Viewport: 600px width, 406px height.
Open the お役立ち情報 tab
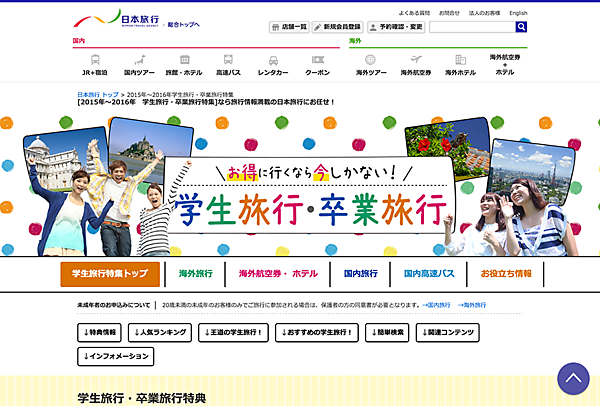[506, 274]
